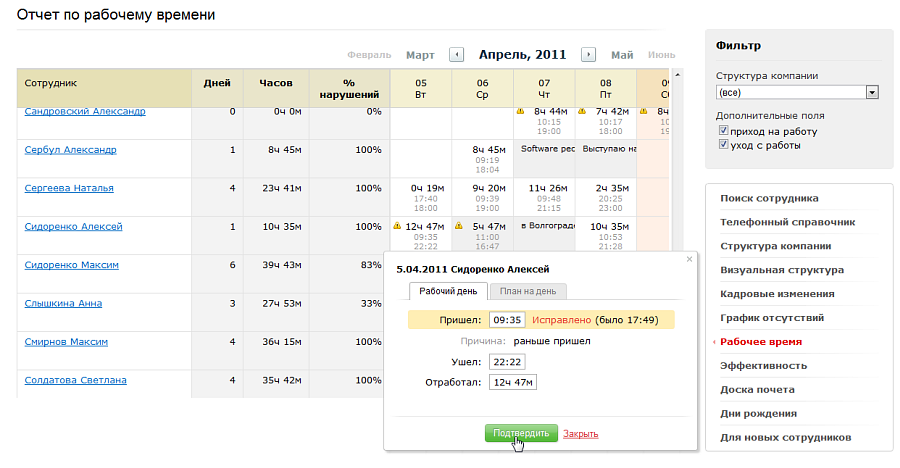The width and height of the screenshot is (900, 468).
Task: Open employee Слышкина Анна
Action: (x=63, y=304)
